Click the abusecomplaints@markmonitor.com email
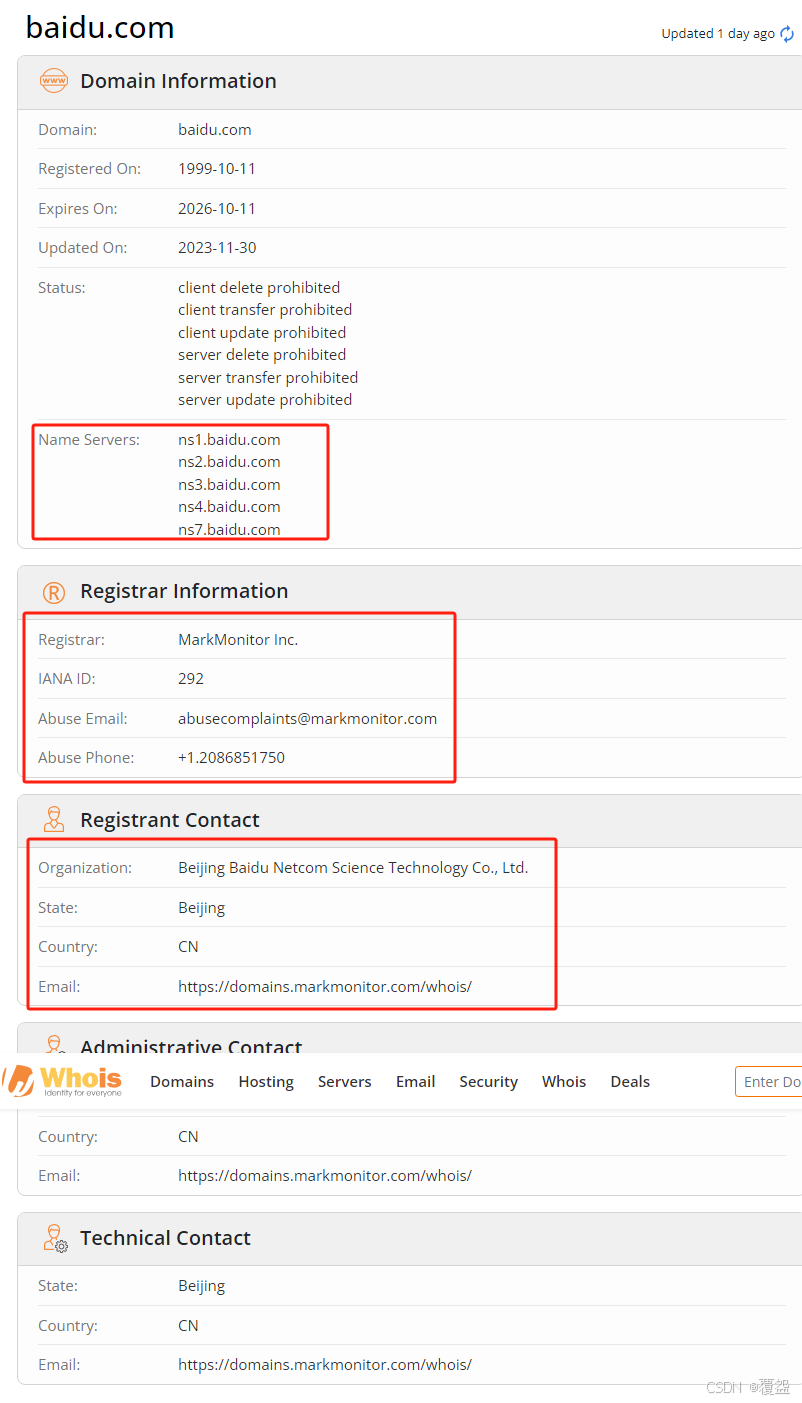Image resolution: width=802 pixels, height=1403 pixels. 307,719
